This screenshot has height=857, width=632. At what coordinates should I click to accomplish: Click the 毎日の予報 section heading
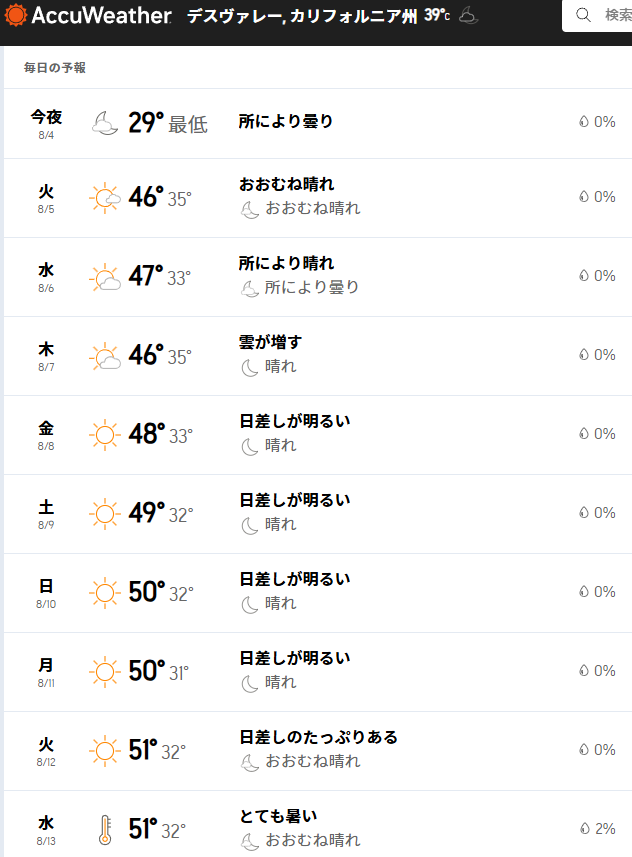pos(55,68)
